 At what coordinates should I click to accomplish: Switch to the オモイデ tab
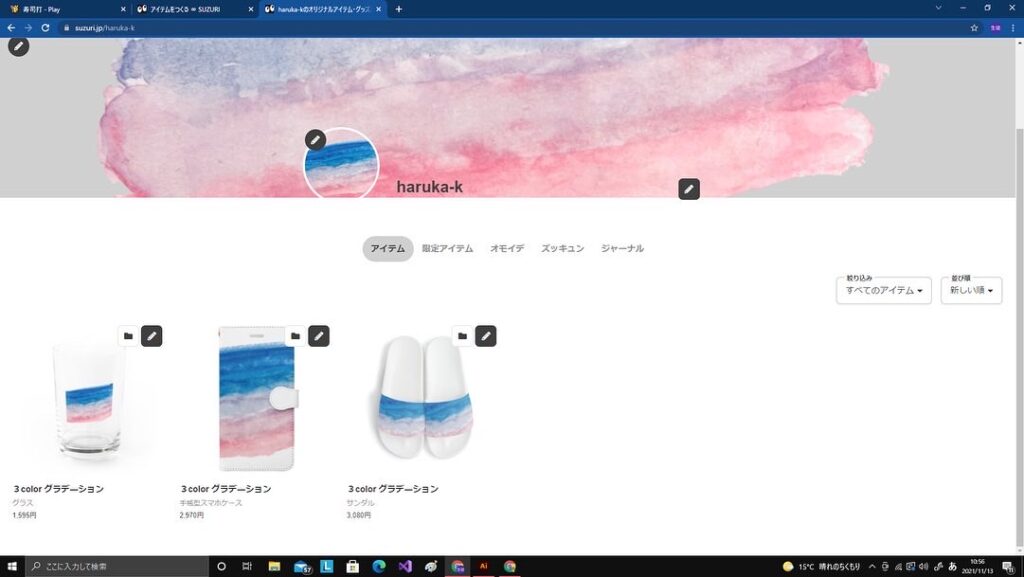[507, 249]
